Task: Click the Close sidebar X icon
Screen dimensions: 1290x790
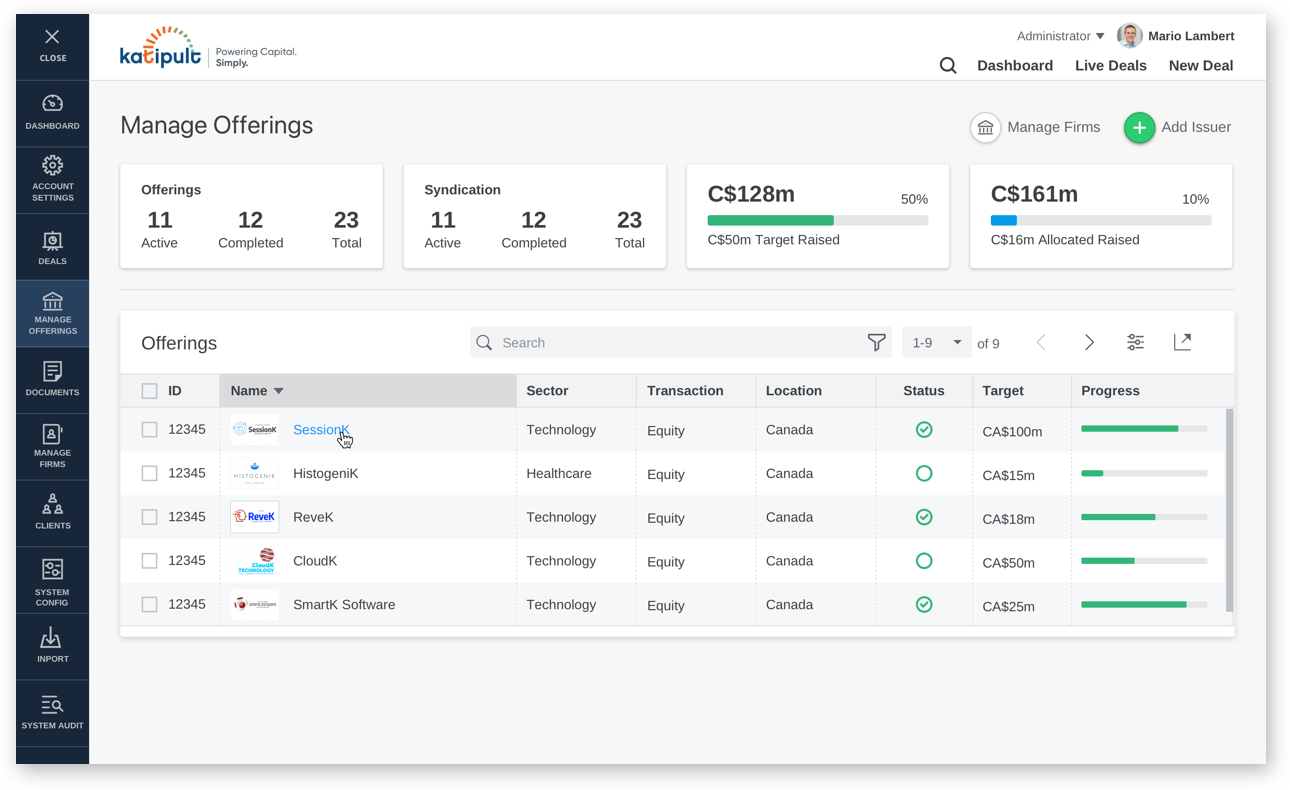Action: coord(52,37)
